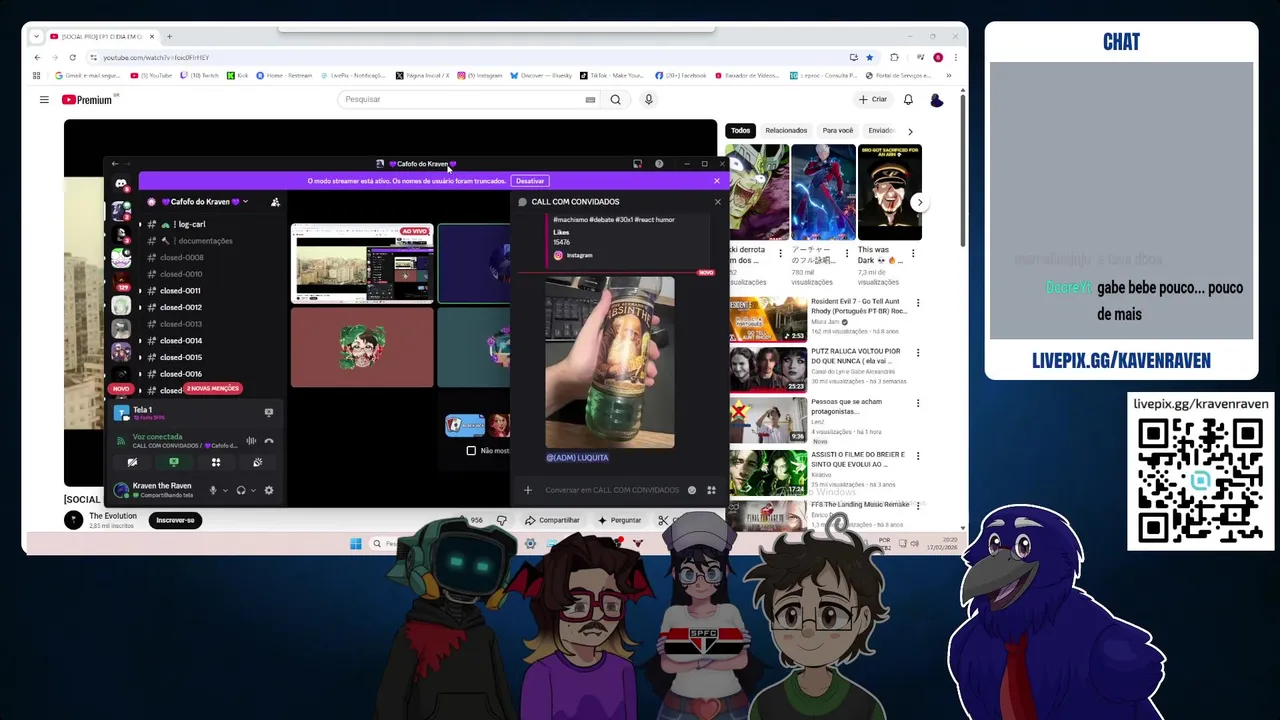The height and width of the screenshot is (720, 1280).
Task: Open the log-carl channel
Action: (x=191, y=224)
